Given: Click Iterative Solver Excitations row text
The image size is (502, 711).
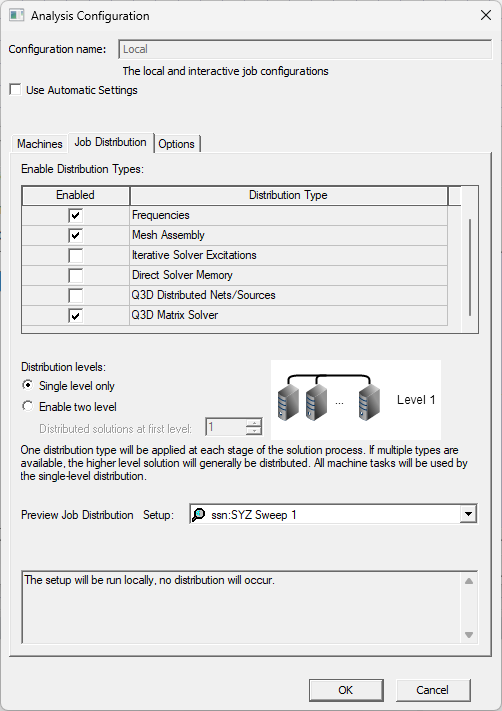Looking at the screenshot, I should pos(194,255).
